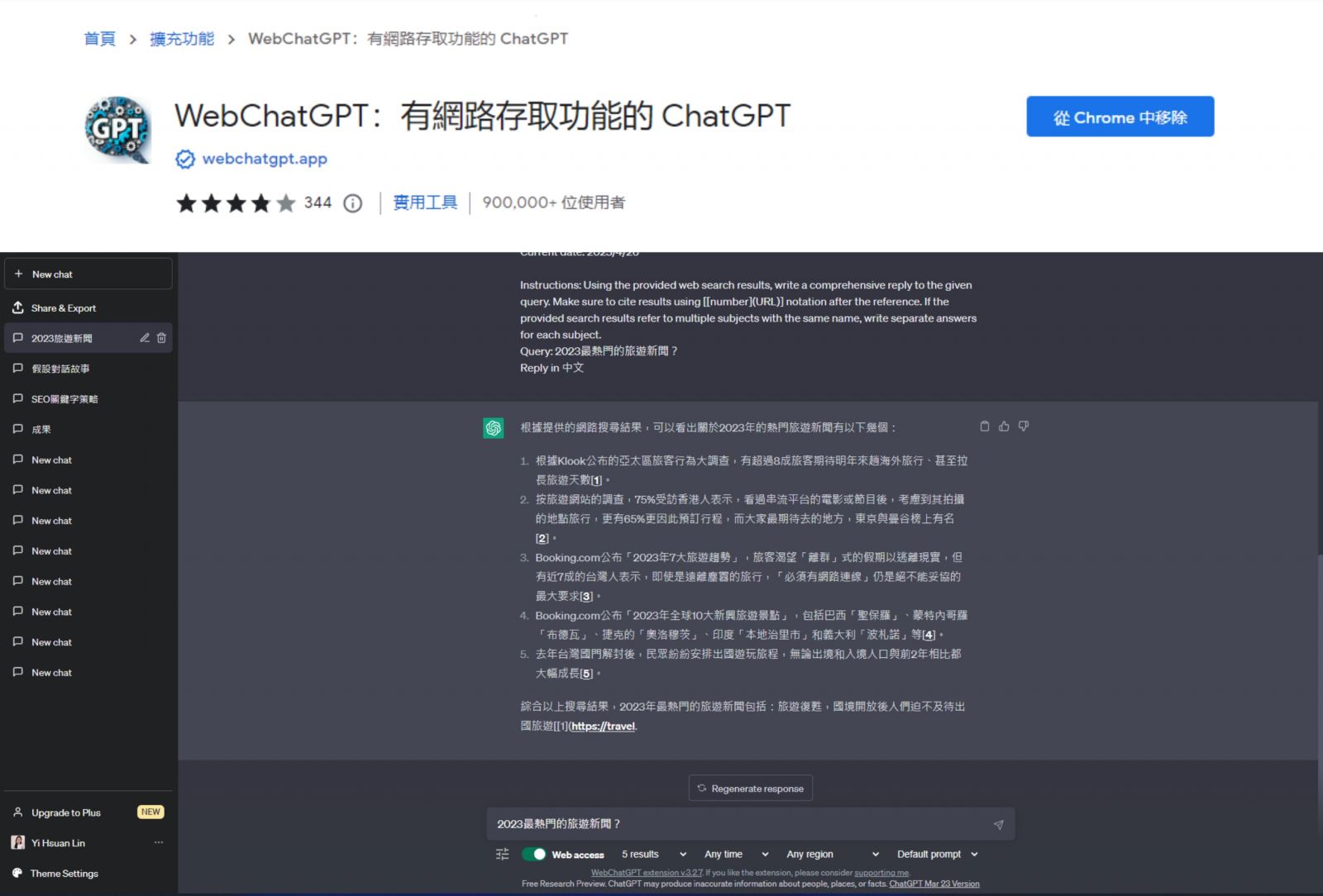Click the refresh icon in Regenerate response
The image size is (1323, 896).
point(702,788)
